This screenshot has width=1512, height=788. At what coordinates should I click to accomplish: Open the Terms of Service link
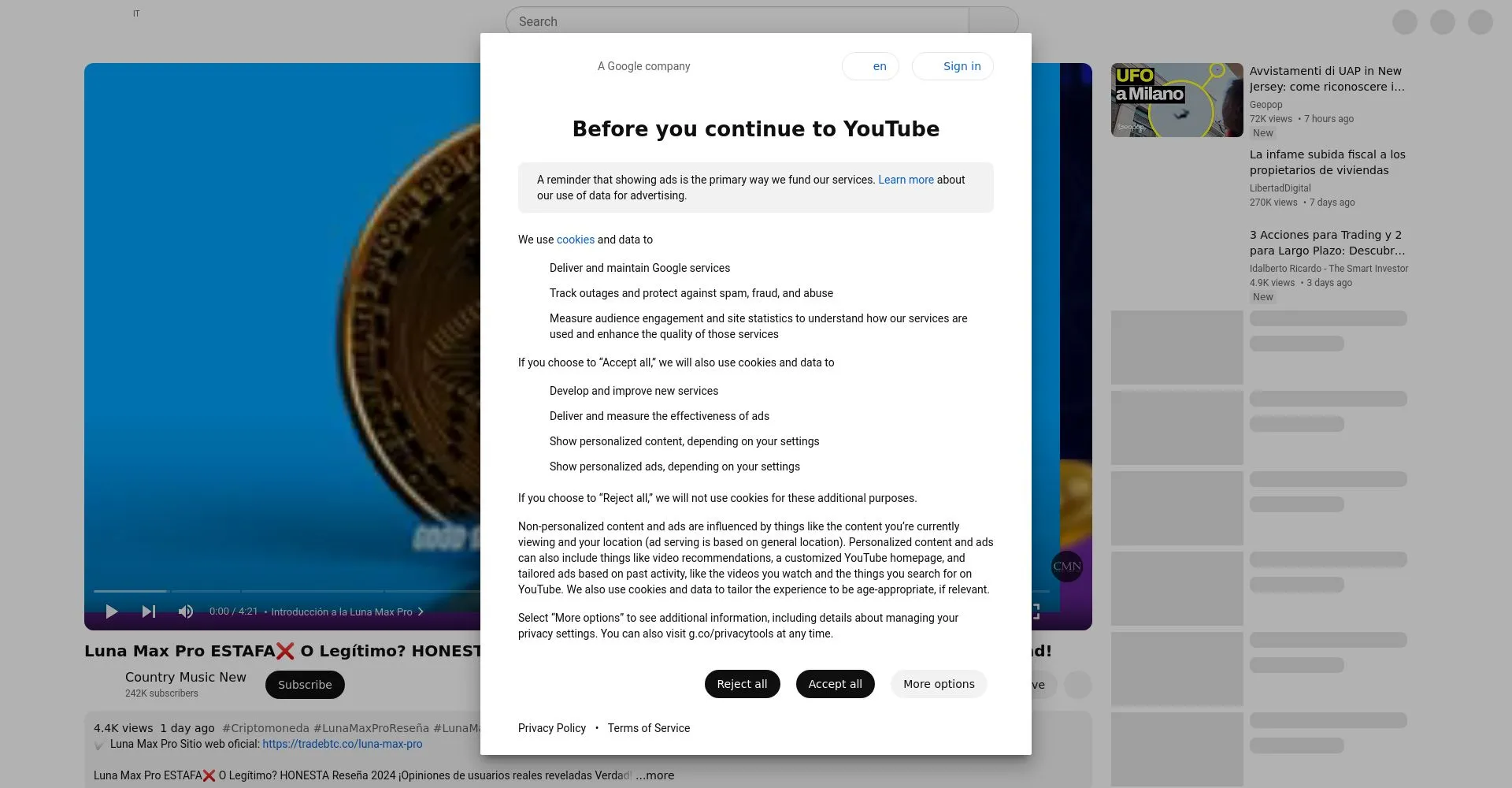[x=648, y=728]
